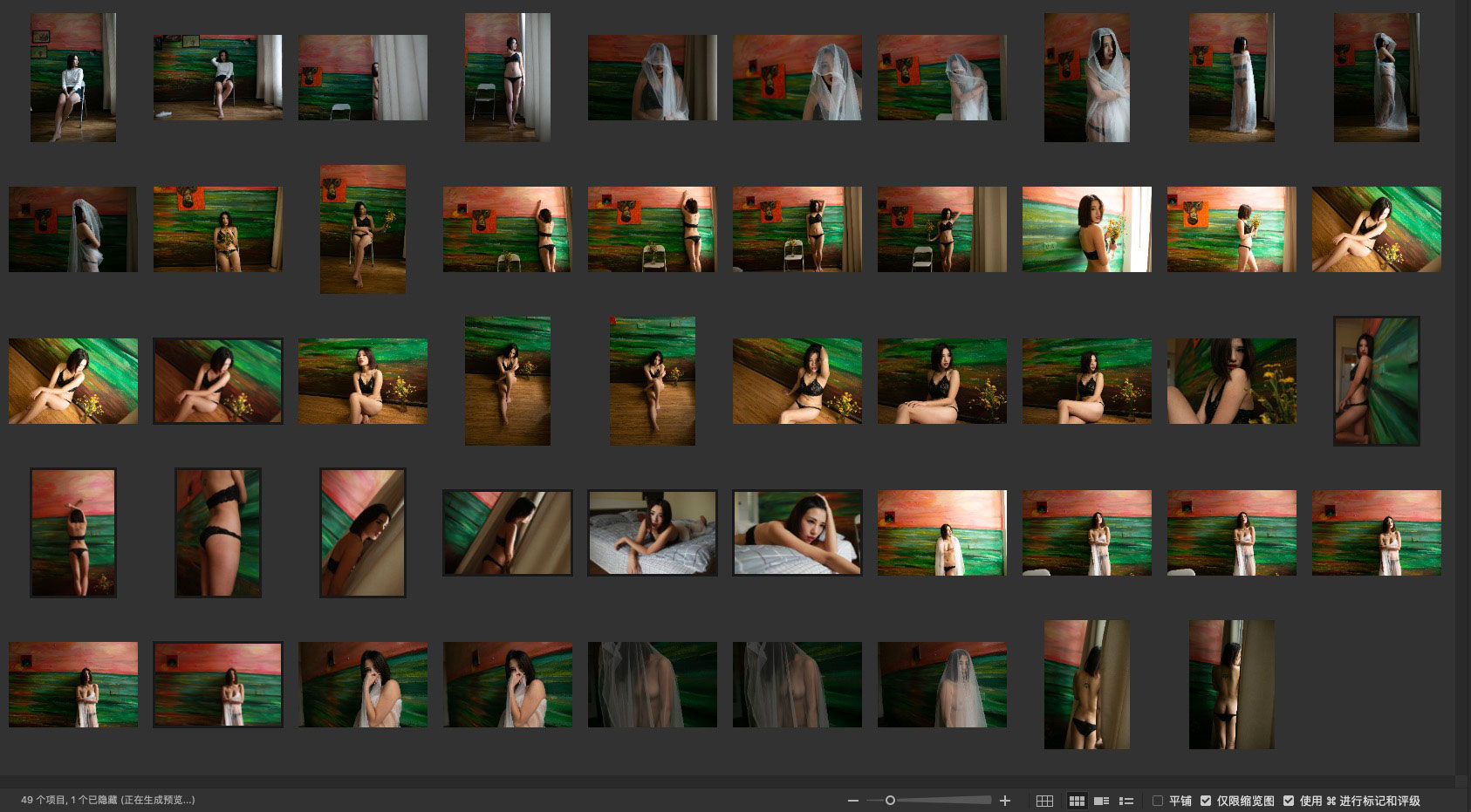
Task: Select thumbnail with flowers beside bright window
Action: coord(1086,229)
